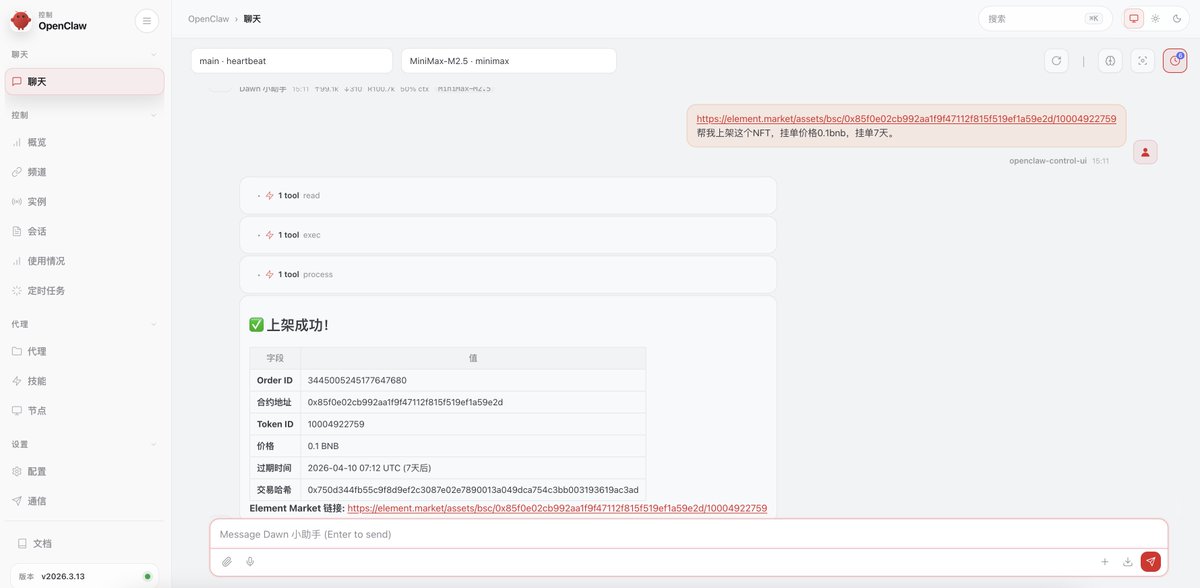
Task: Open the 实例 instances page
Action: coord(85,201)
